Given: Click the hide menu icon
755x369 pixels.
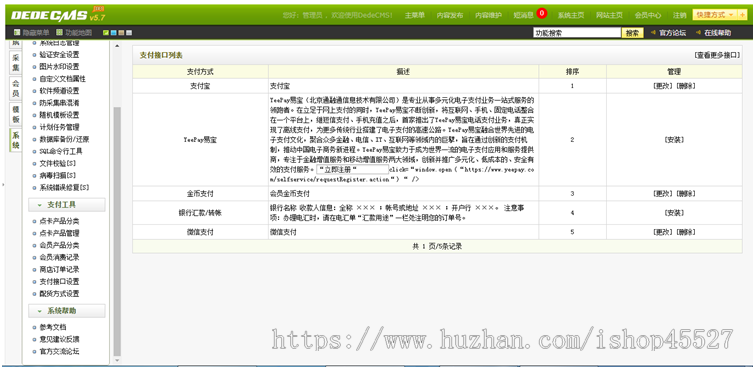Looking at the screenshot, I should point(17,33).
